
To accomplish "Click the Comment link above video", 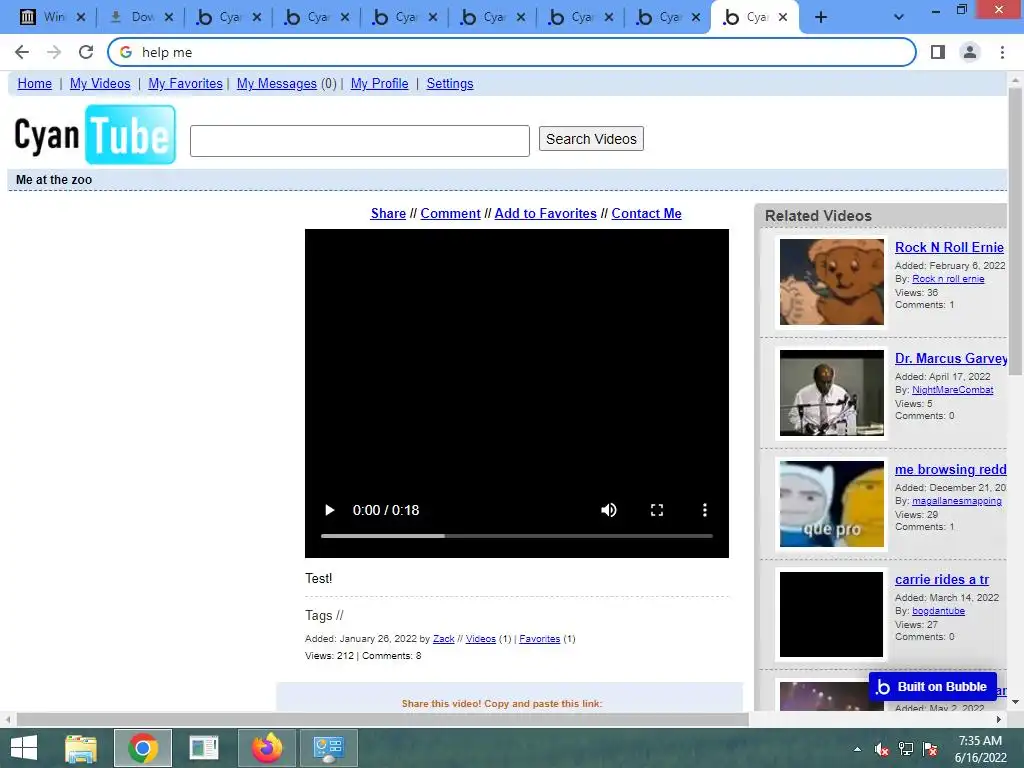I will point(451,214).
